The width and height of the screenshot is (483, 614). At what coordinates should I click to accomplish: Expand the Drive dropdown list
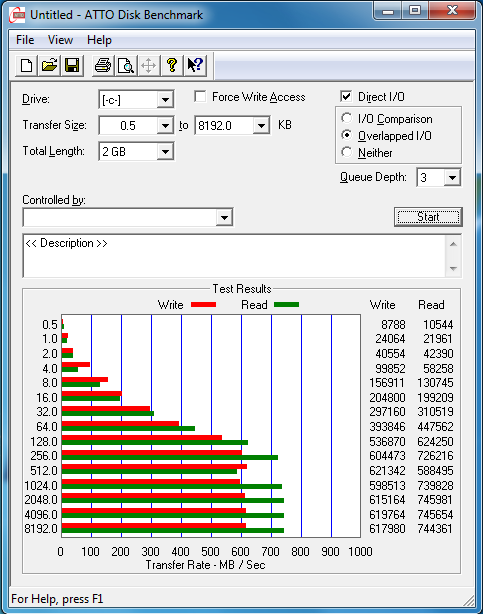(165, 100)
